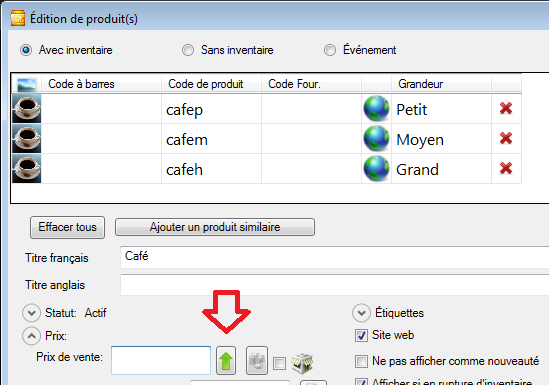The image size is (549, 385).
Task: Click the Effacer tous button
Action: (68, 227)
